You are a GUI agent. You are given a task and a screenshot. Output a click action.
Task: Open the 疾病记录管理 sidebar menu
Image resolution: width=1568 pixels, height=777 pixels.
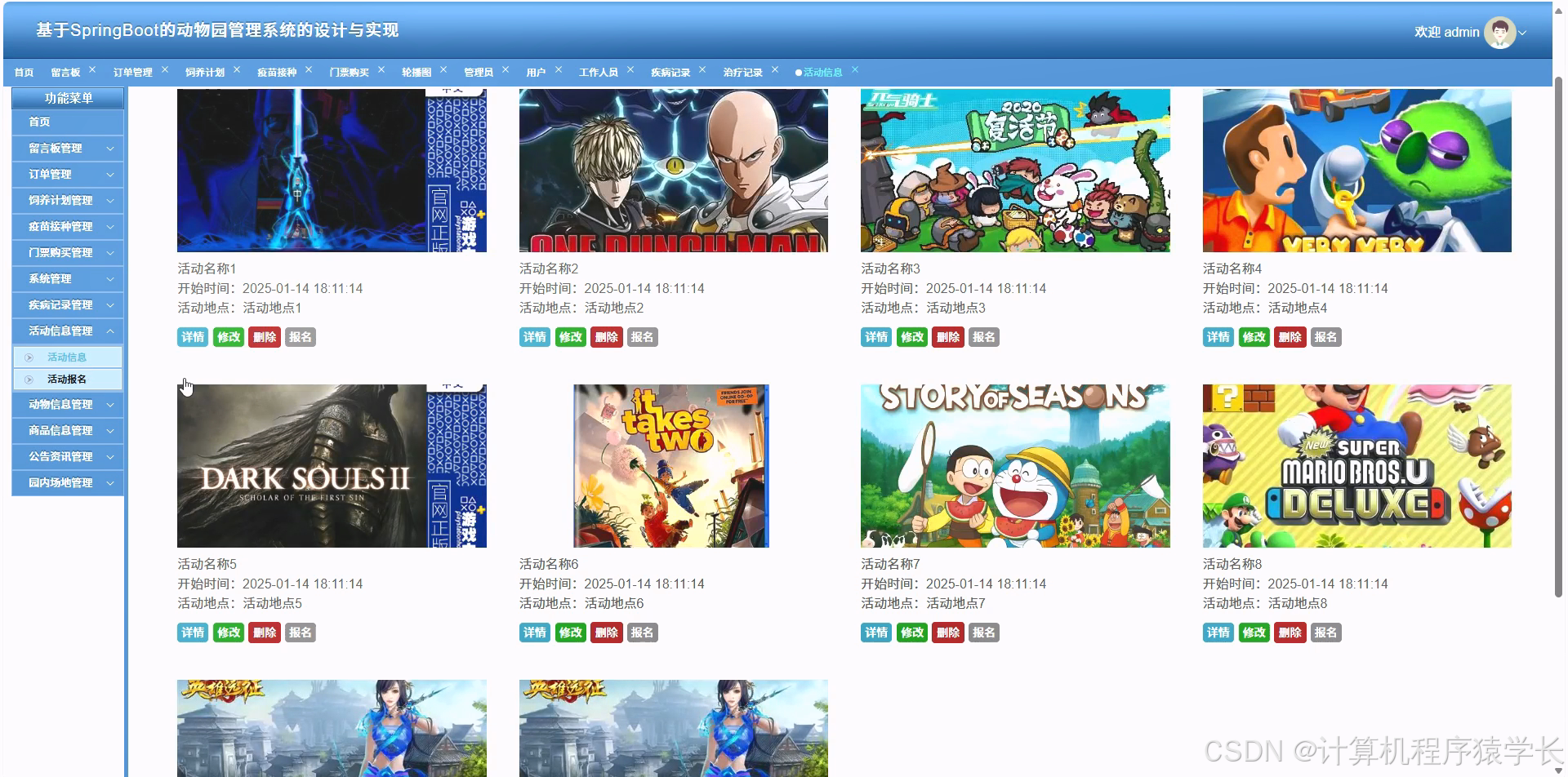tap(68, 305)
